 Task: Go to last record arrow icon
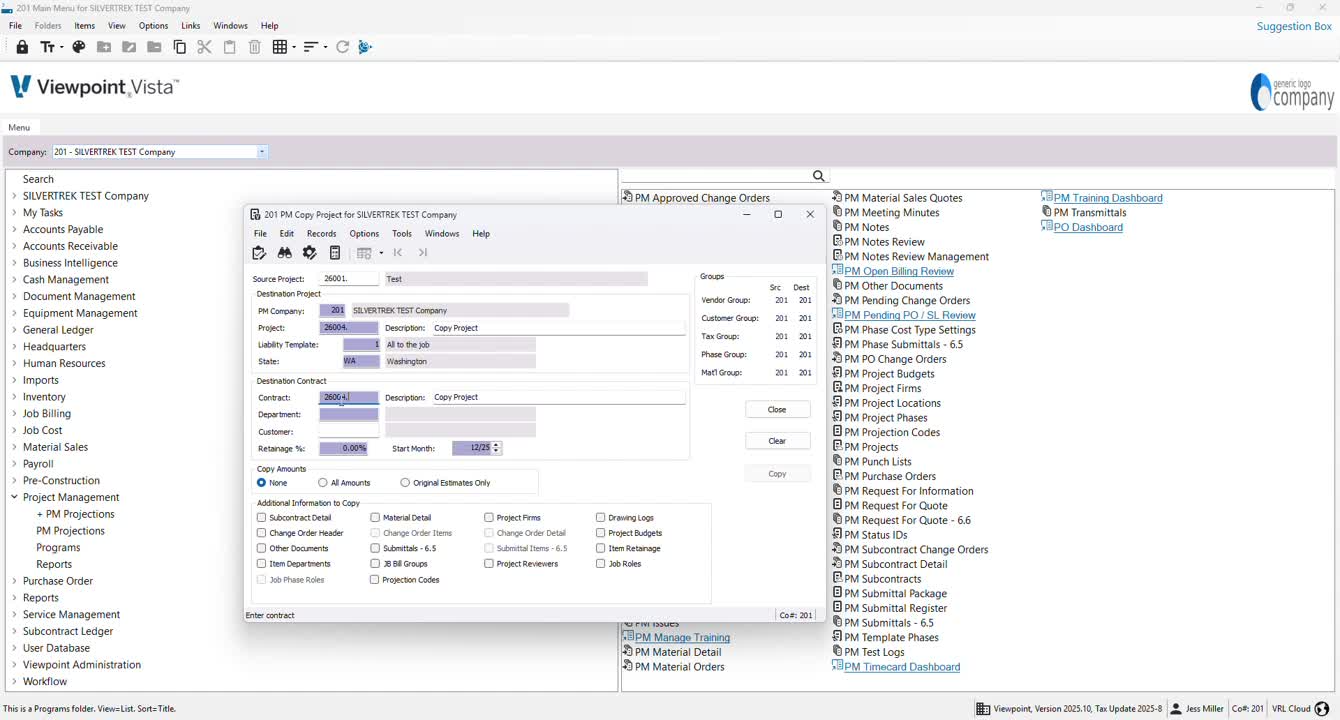[423, 253]
